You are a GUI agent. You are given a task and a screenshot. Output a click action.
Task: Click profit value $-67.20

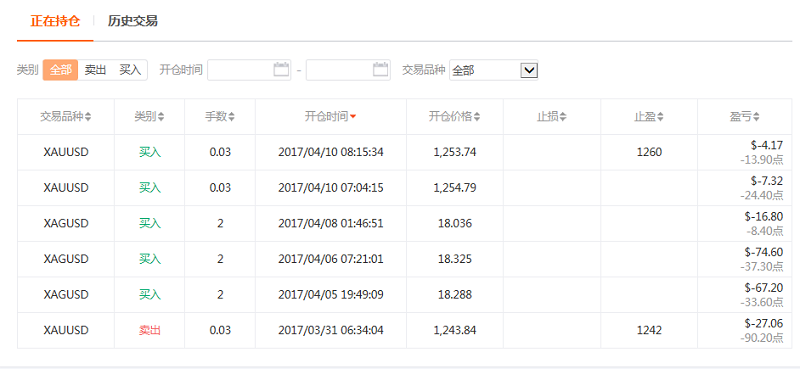coord(764,288)
